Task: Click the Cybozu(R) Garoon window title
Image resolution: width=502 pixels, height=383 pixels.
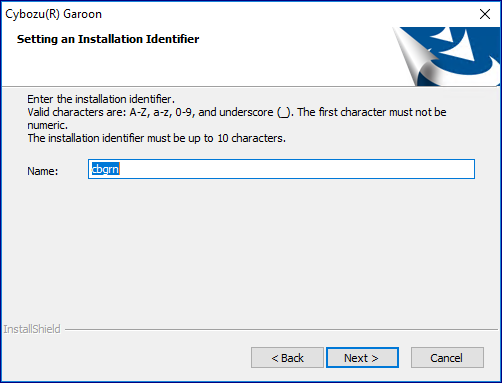Action: pyautogui.click(x=53, y=14)
